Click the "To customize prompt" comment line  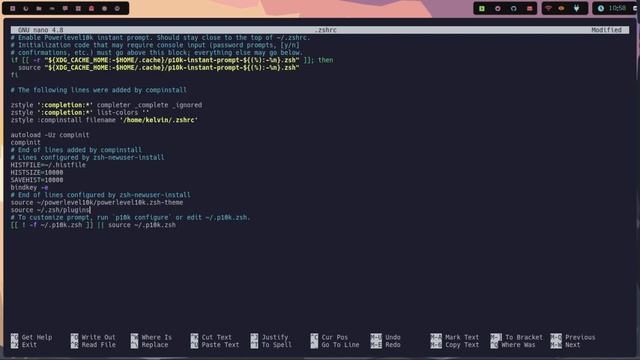[130, 218]
